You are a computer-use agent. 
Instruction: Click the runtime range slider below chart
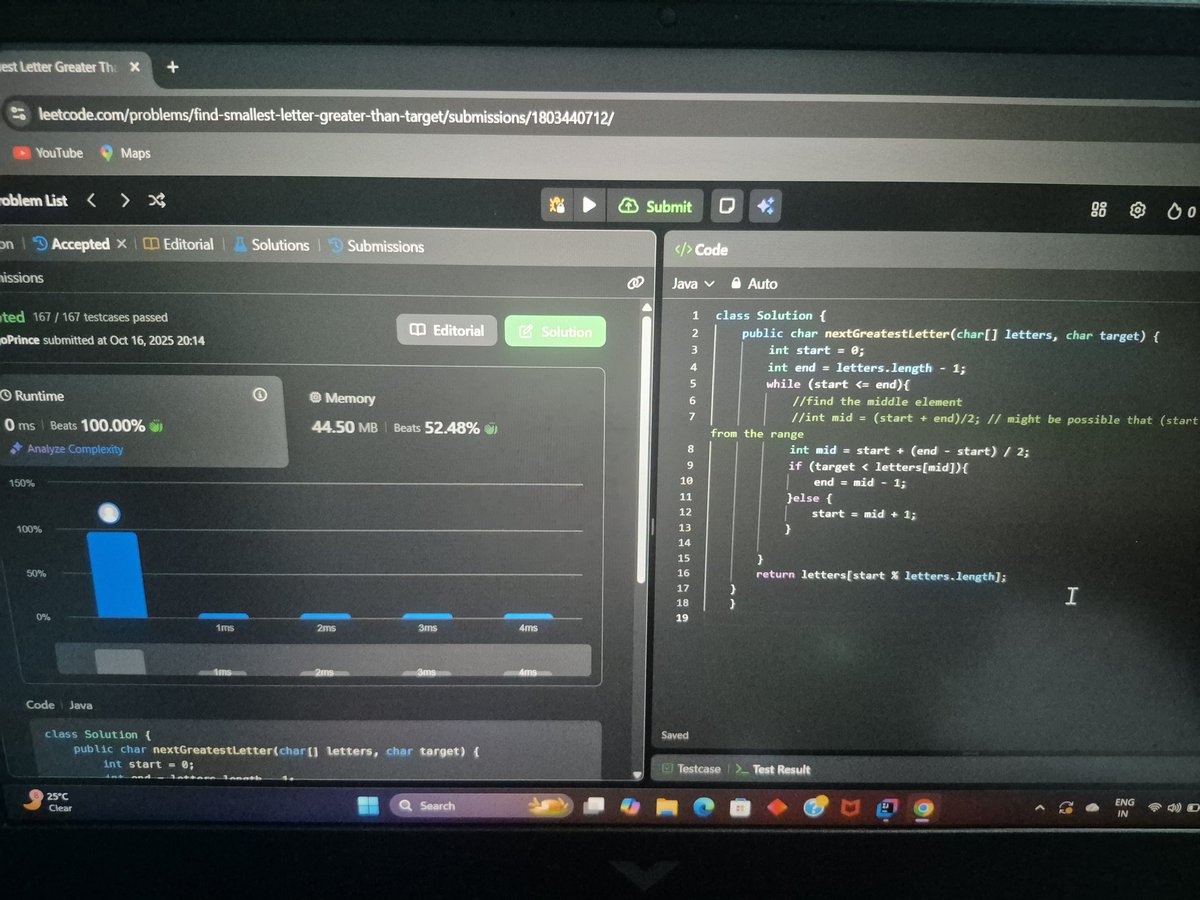(322, 660)
